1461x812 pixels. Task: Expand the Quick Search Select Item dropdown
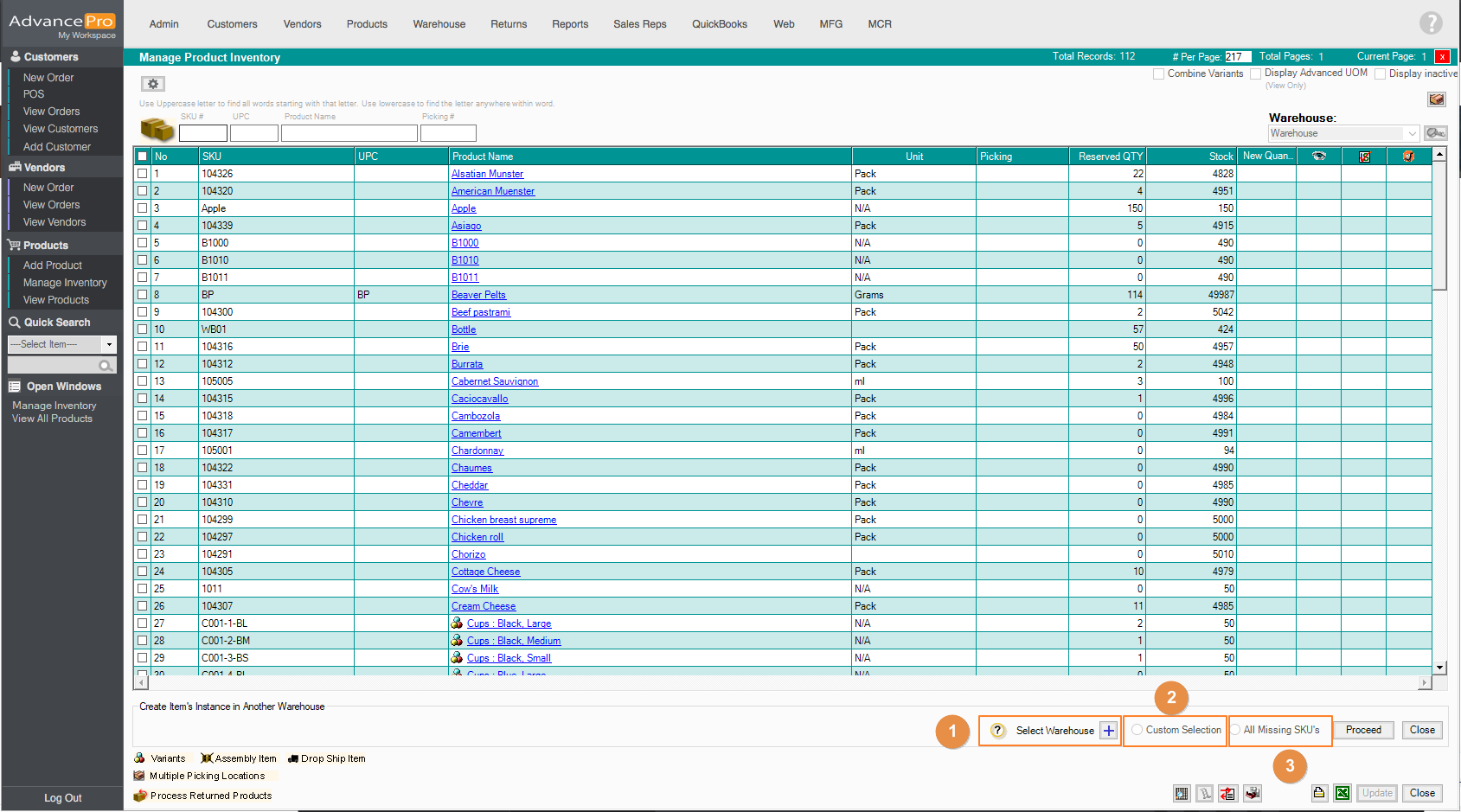tap(109, 344)
